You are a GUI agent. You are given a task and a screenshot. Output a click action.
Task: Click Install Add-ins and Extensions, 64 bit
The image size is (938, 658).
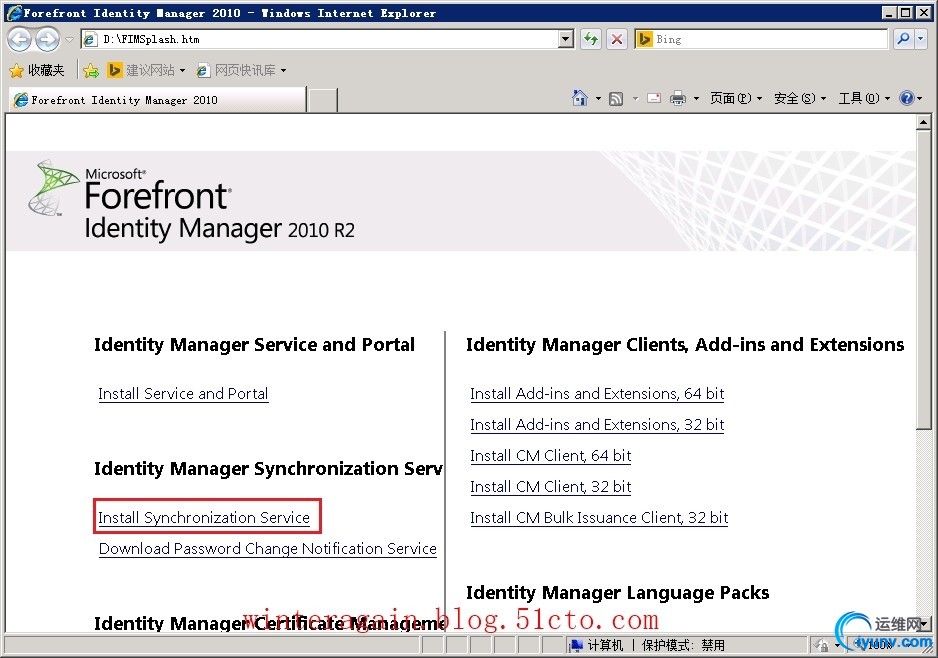pyautogui.click(x=597, y=394)
